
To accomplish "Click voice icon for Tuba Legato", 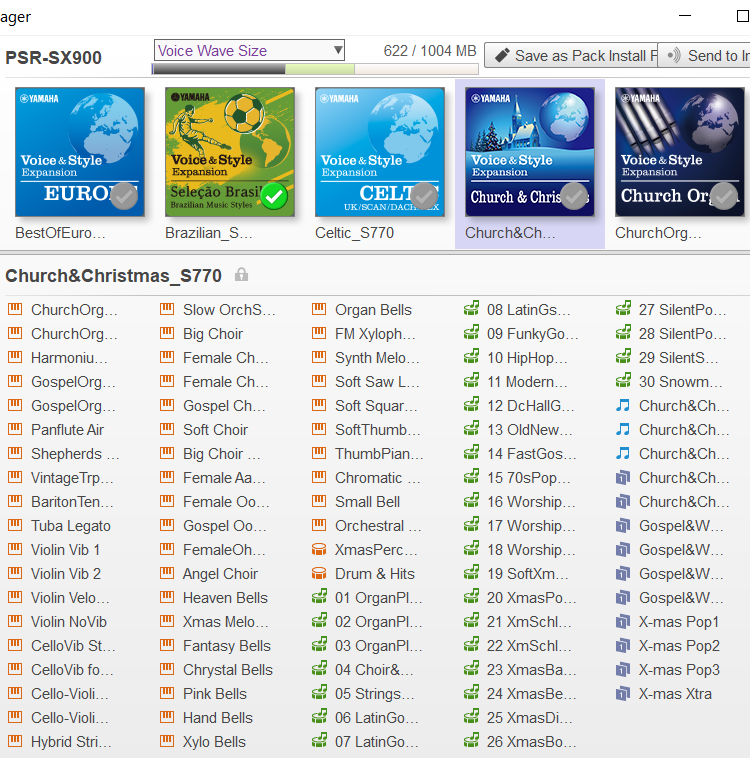I will pyautogui.click(x=15, y=525).
